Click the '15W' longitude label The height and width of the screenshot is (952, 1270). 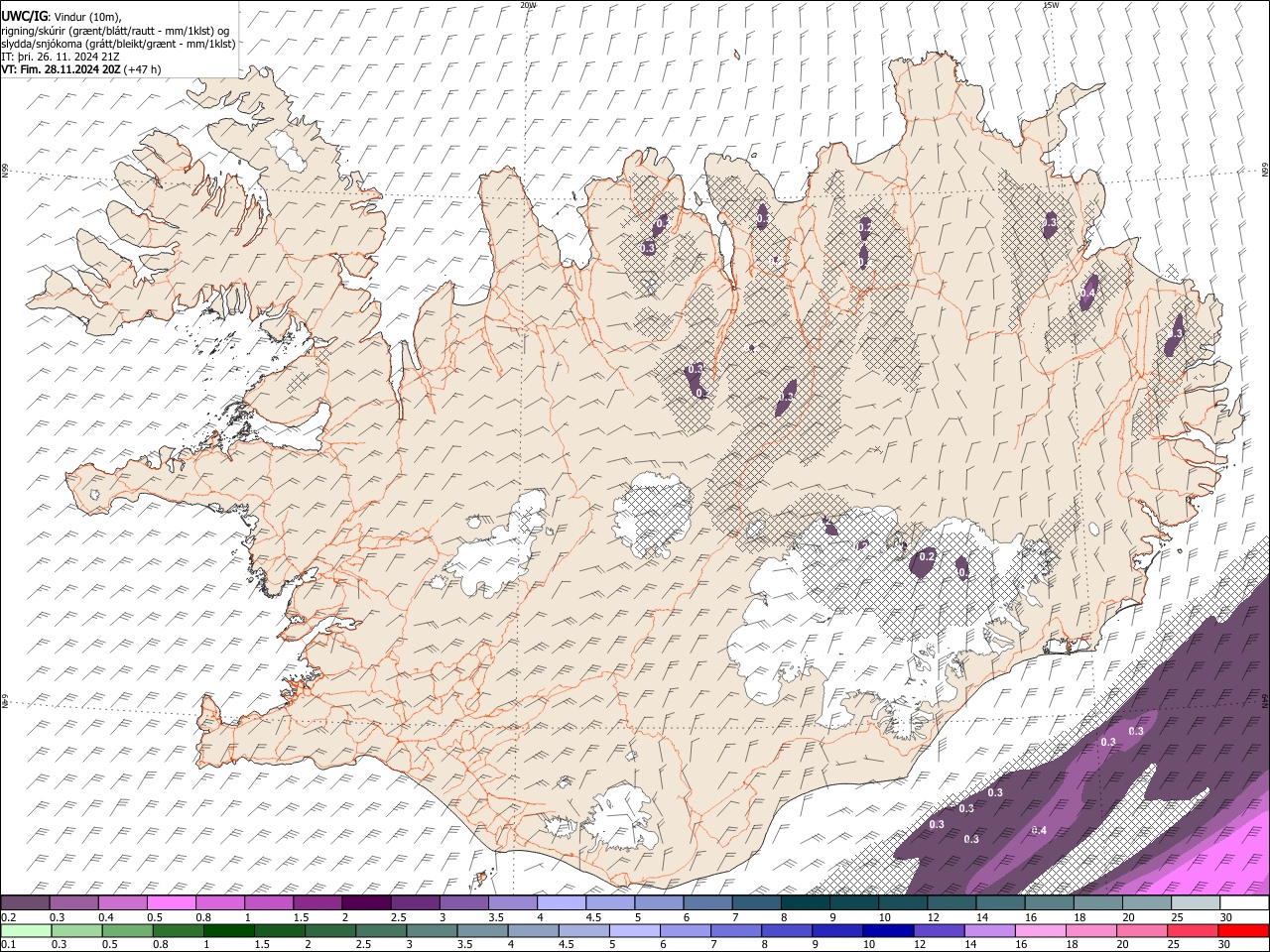[1051, 5]
